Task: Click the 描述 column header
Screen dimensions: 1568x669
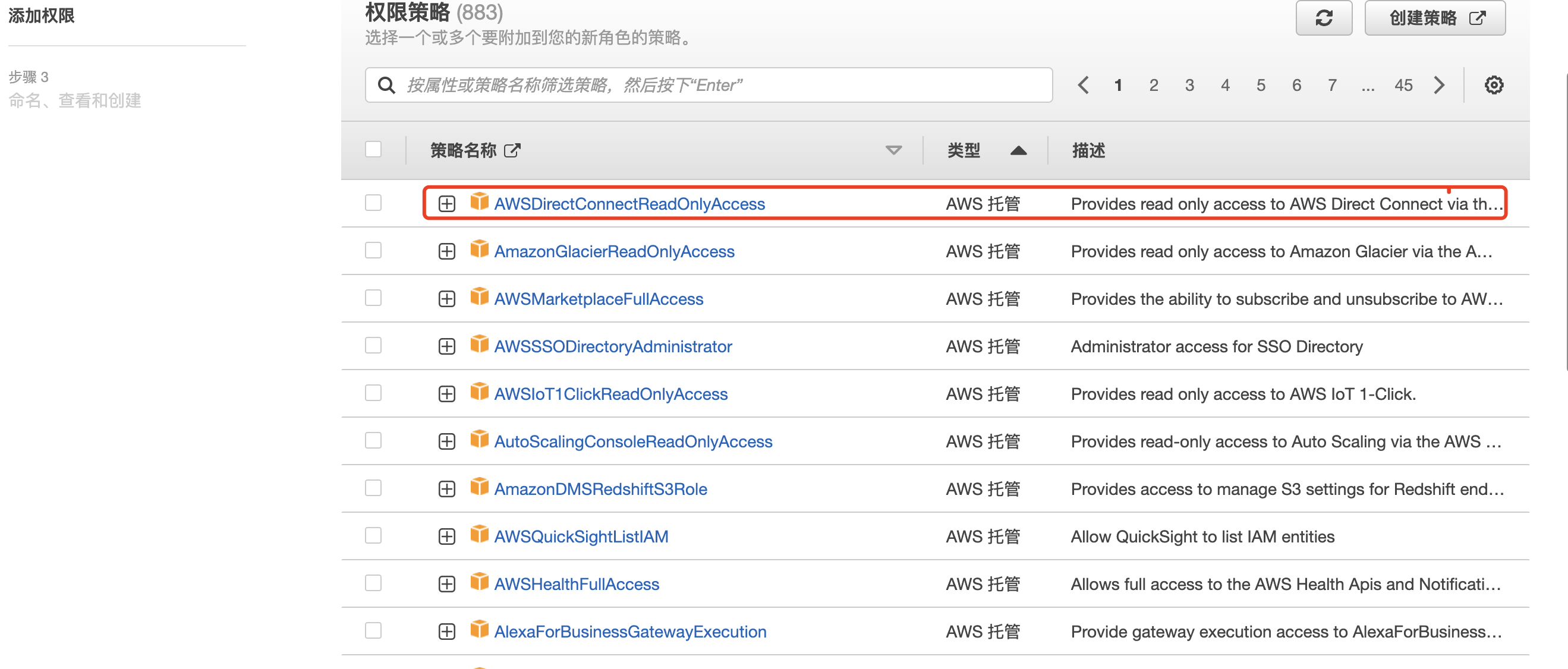Action: tap(1088, 150)
